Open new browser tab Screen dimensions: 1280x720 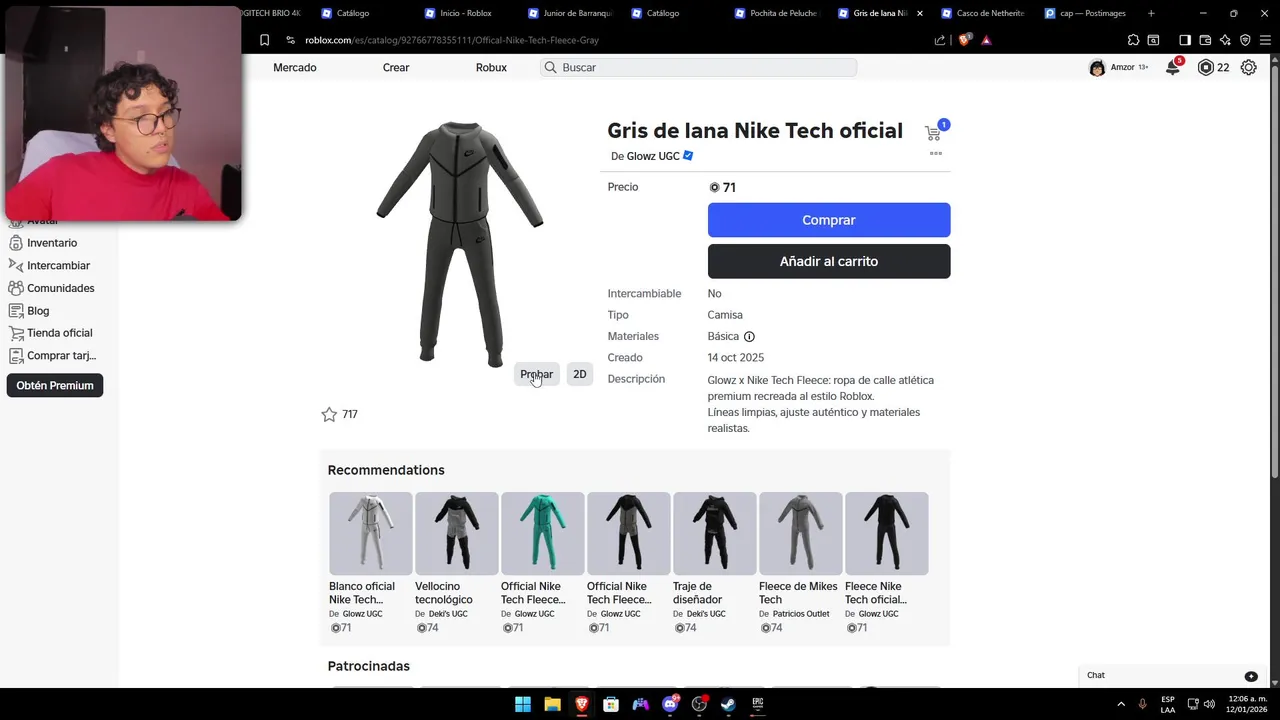(x=1151, y=13)
